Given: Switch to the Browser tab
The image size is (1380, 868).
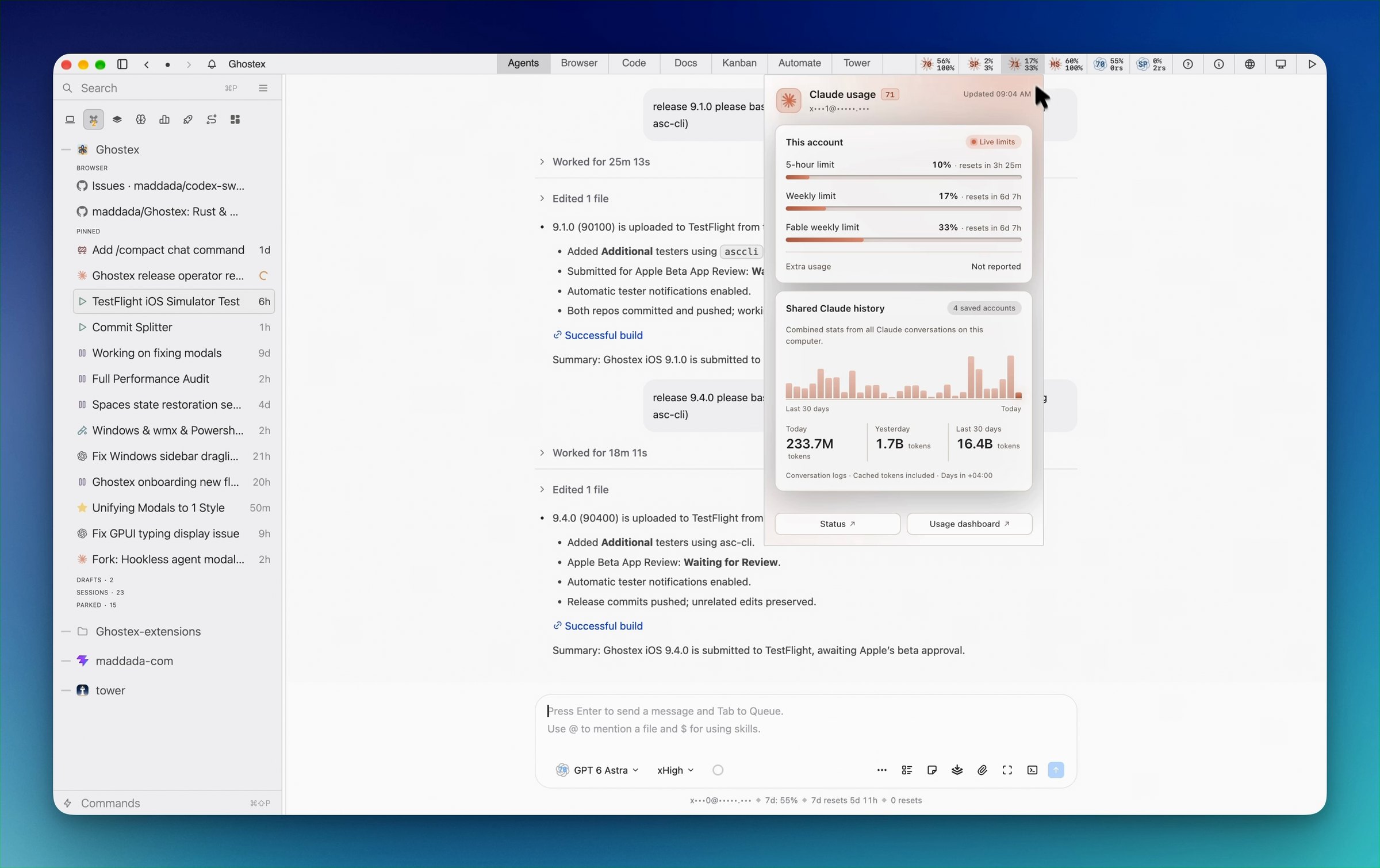Looking at the screenshot, I should [579, 63].
